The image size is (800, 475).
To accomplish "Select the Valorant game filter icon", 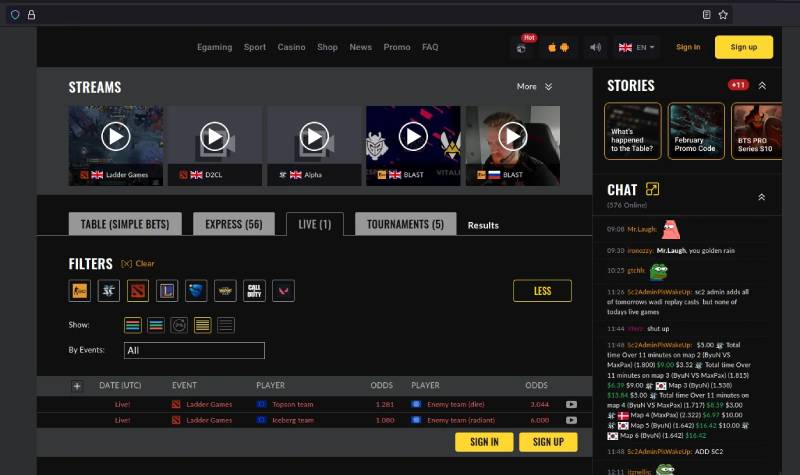I will [284, 291].
